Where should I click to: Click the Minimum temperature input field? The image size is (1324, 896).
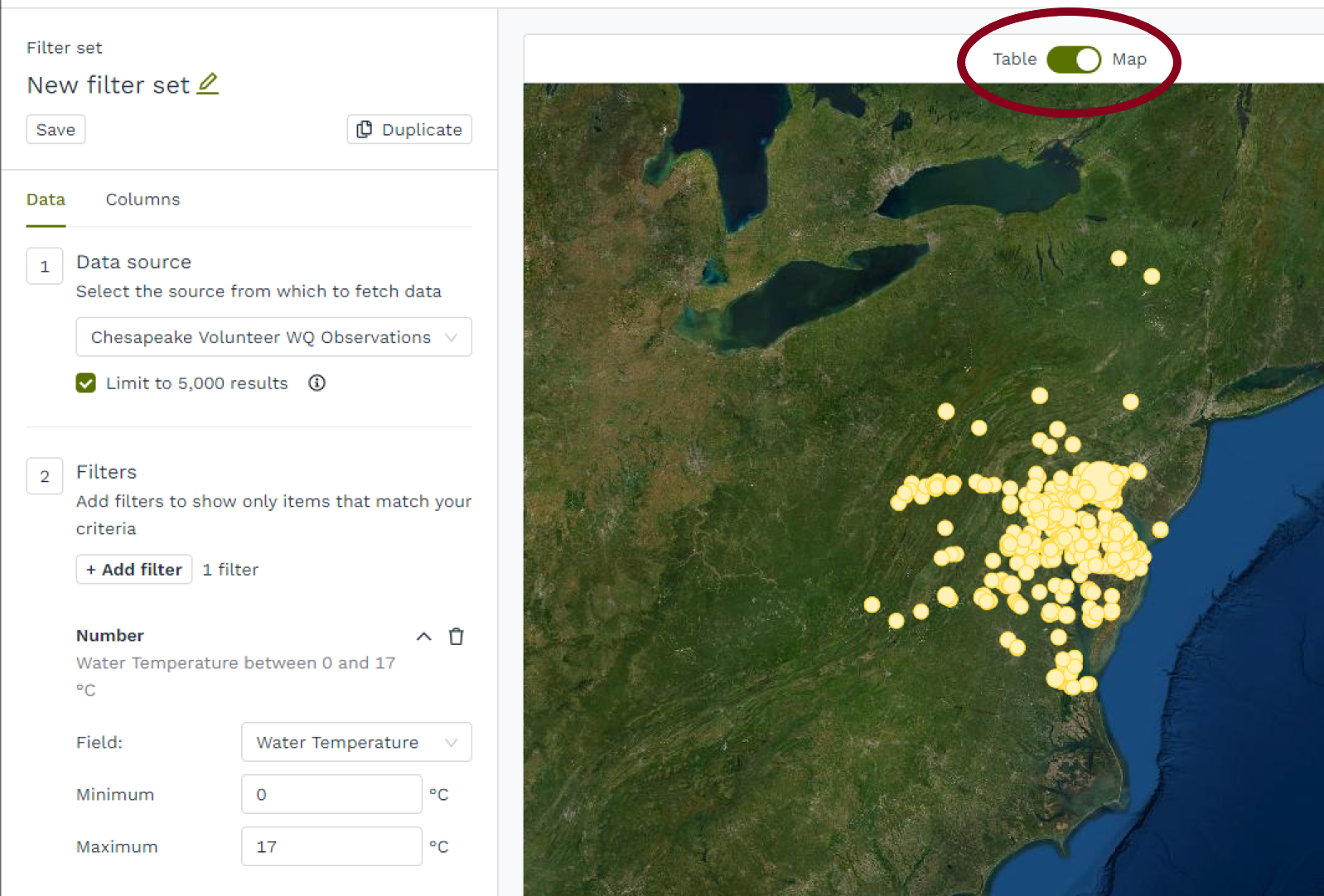point(331,794)
